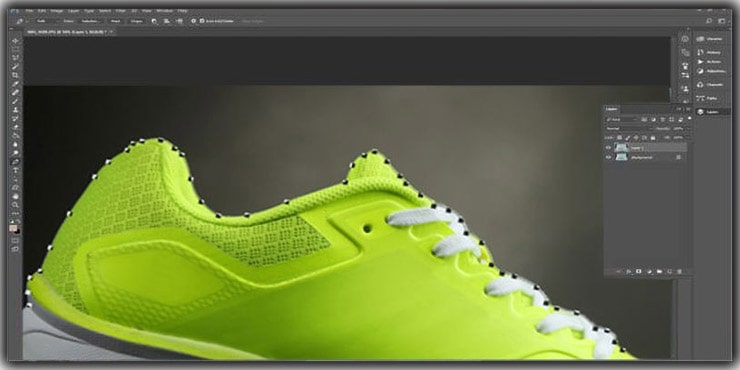Open the Filter menu
Image resolution: width=740 pixels, height=370 pixels.
point(121,10)
